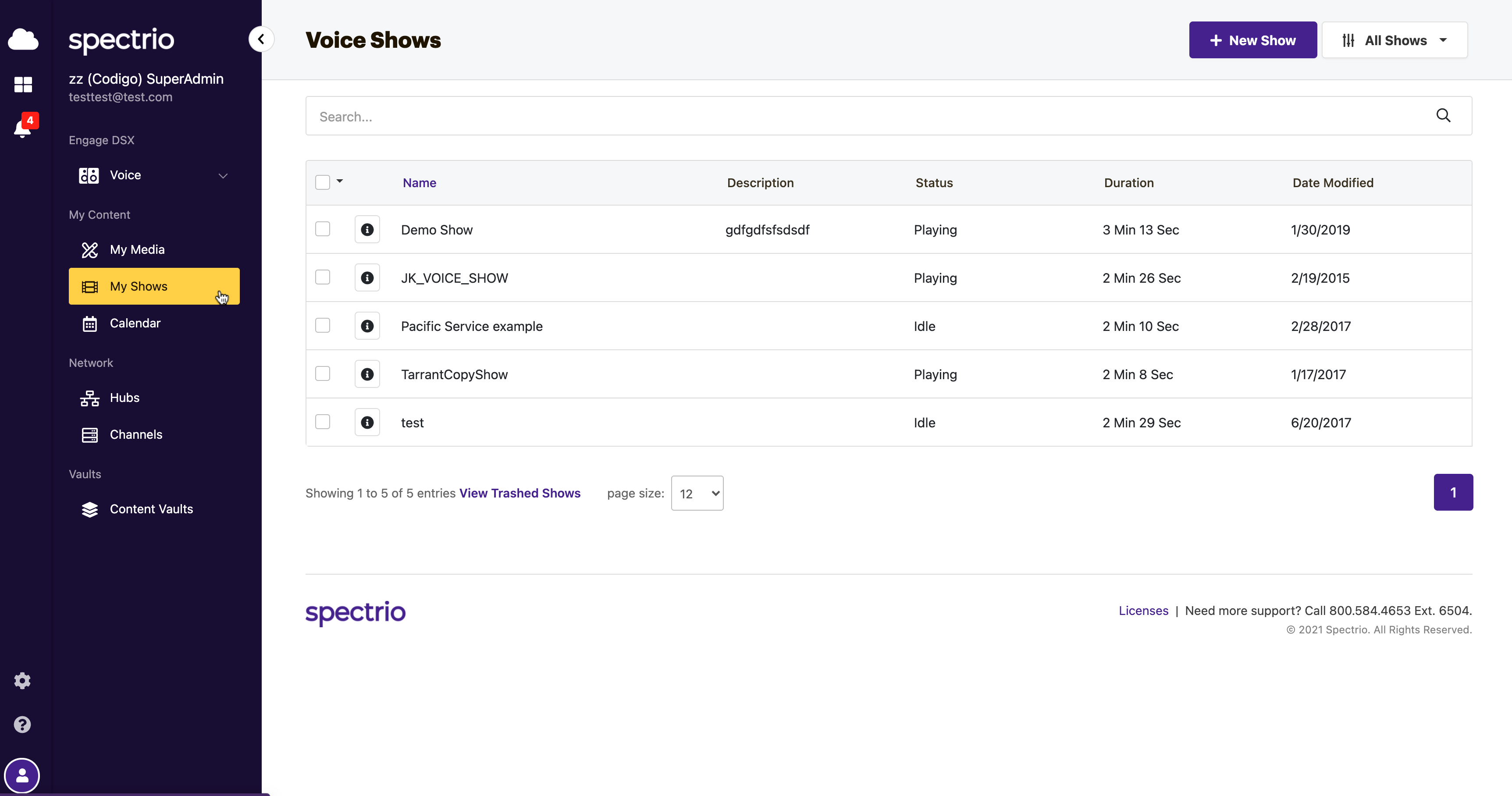
Task: Click the Hubs network icon
Action: coord(90,398)
